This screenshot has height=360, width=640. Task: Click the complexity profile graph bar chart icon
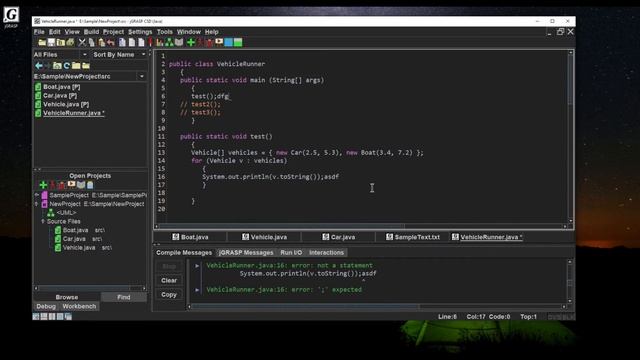point(159,42)
